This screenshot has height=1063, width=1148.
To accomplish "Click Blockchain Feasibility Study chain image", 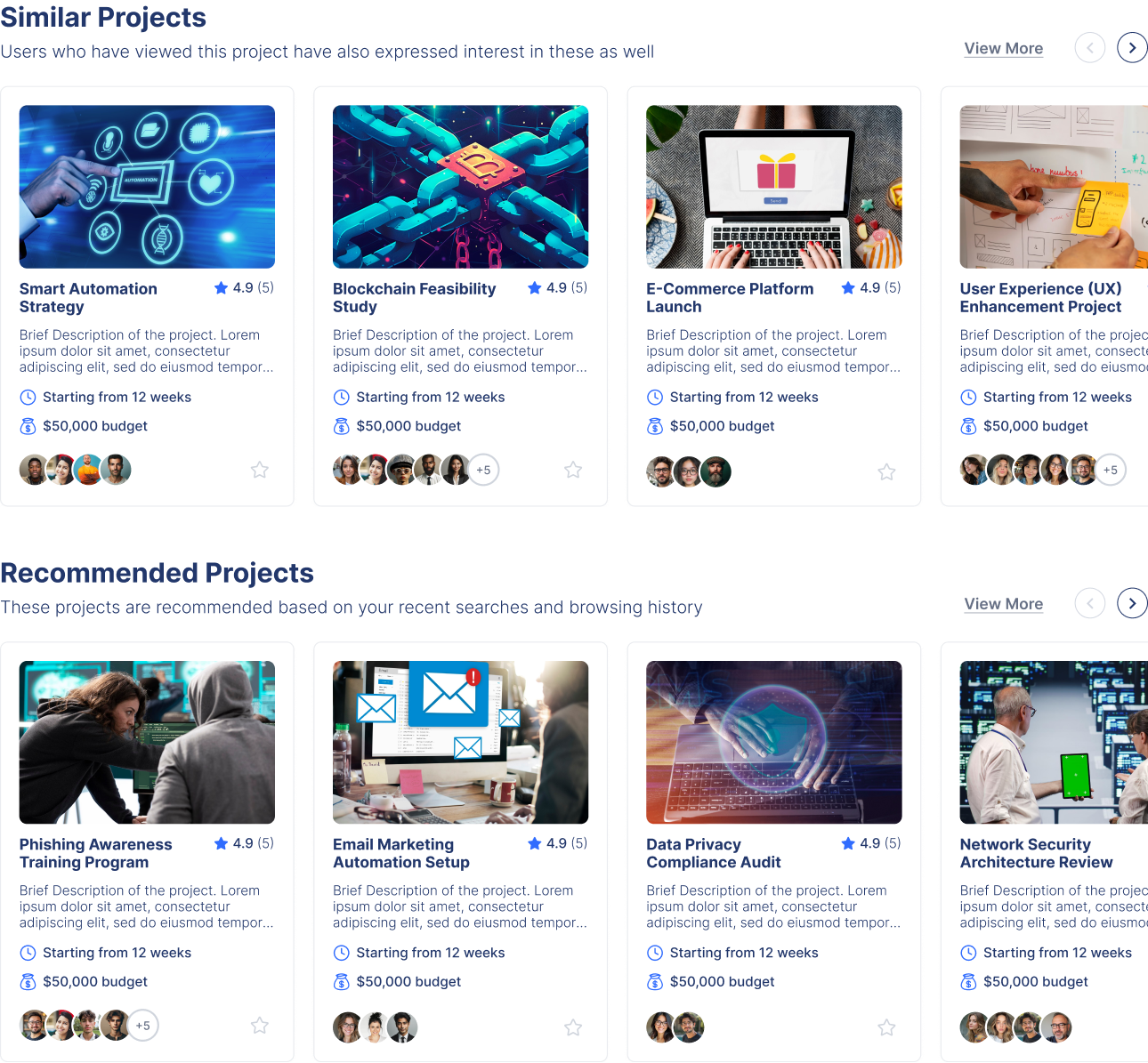I will (x=460, y=187).
